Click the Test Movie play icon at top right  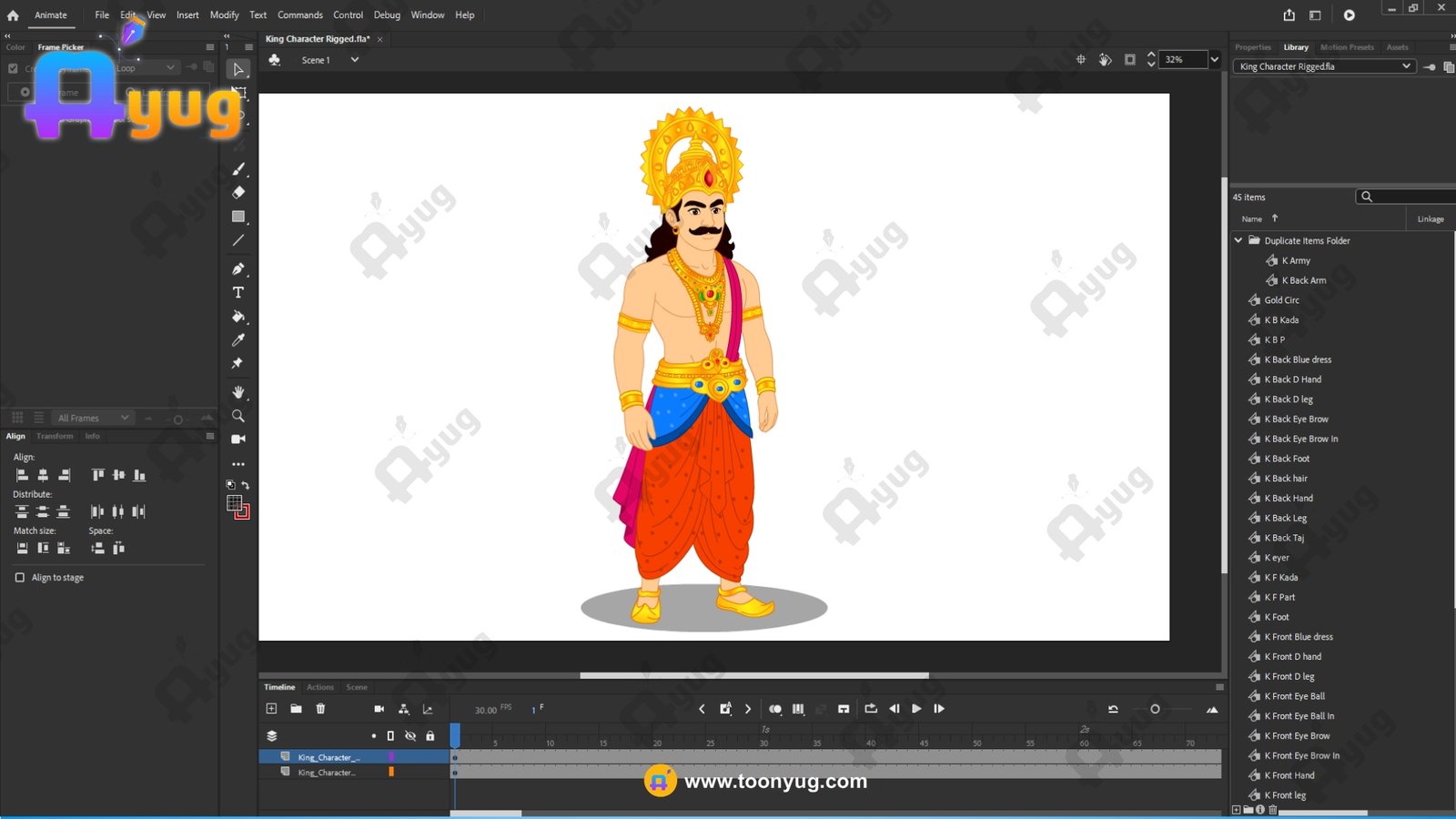click(1350, 15)
